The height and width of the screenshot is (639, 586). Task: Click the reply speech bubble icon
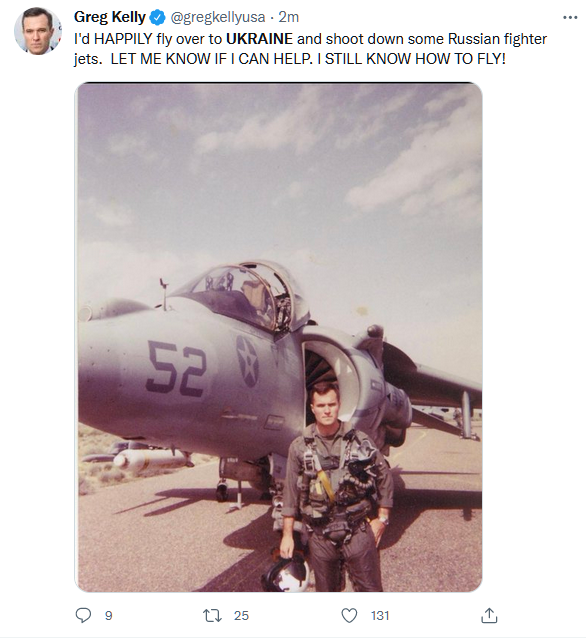[x=83, y=615]
